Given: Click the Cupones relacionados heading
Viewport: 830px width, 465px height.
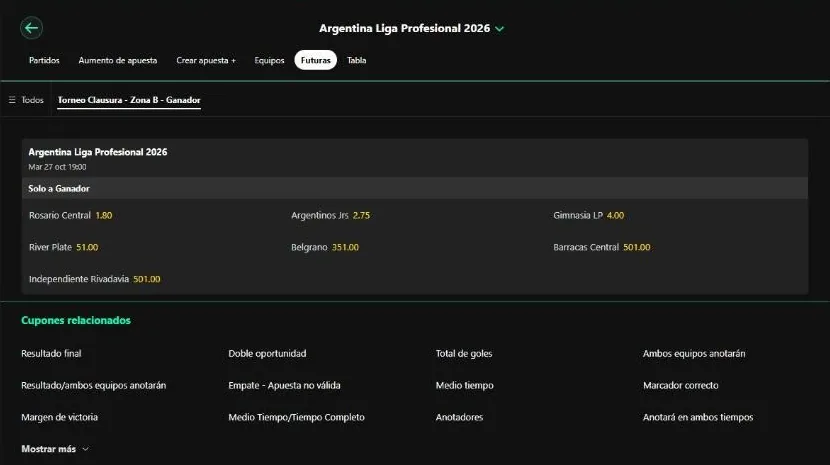Looking at the screenshot, I should (76, 320).
